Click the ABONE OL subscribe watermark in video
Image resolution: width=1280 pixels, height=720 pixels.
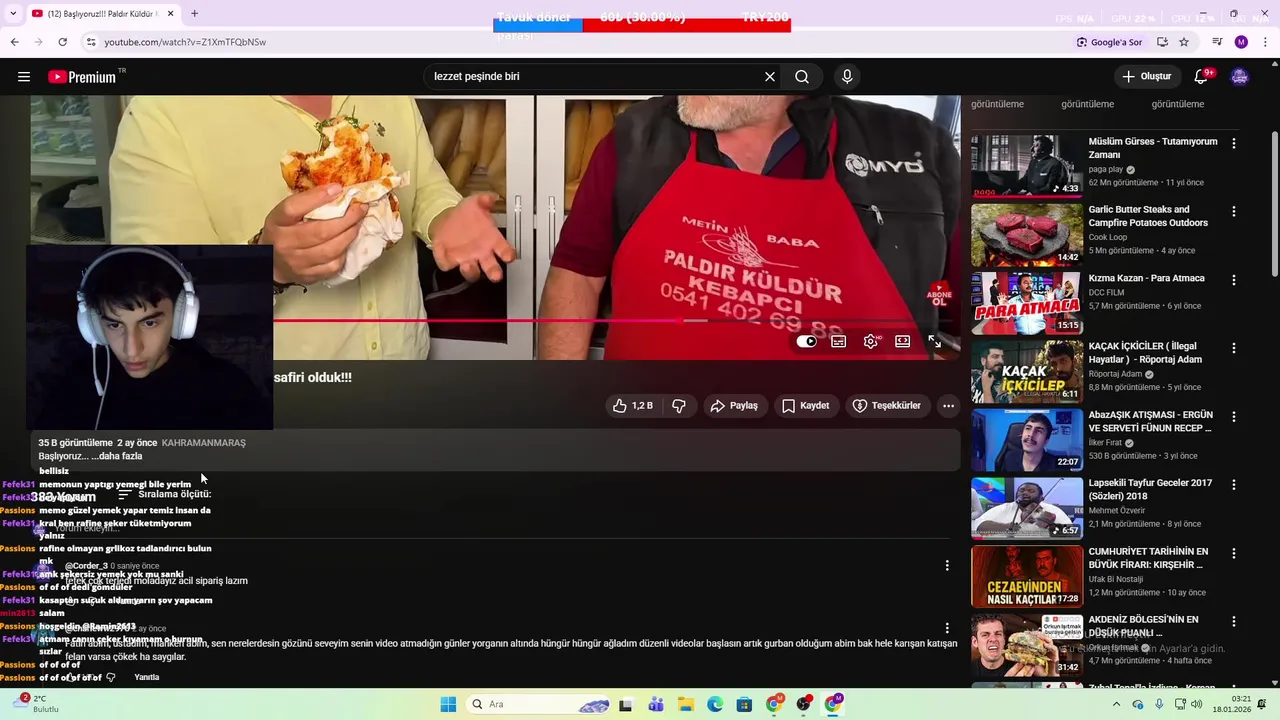pyautogui.click(x=939, y=295)
